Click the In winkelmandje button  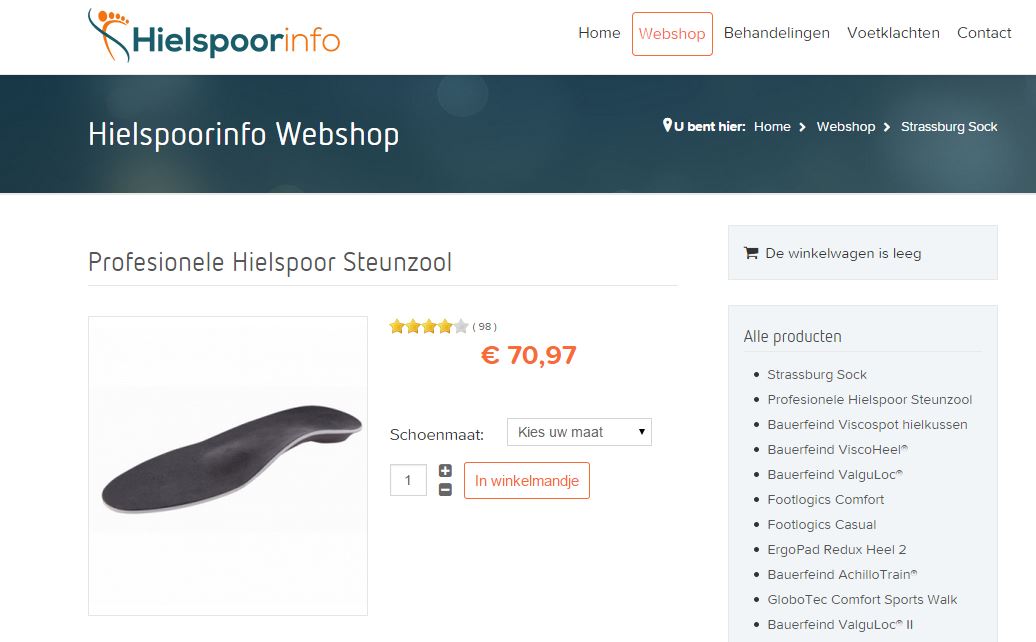(527, 481)
